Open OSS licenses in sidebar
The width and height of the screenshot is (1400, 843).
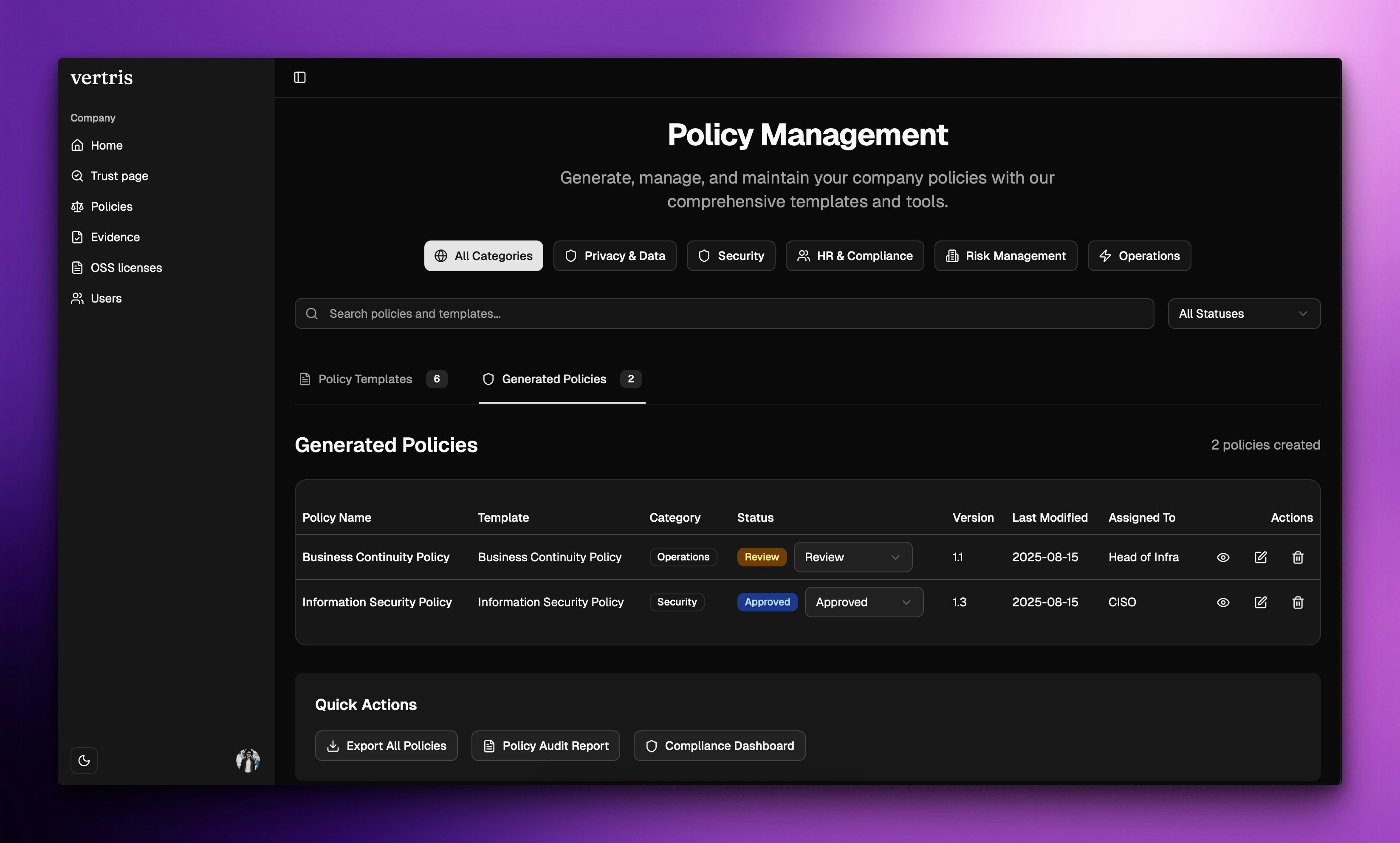(x=116, y=268)
